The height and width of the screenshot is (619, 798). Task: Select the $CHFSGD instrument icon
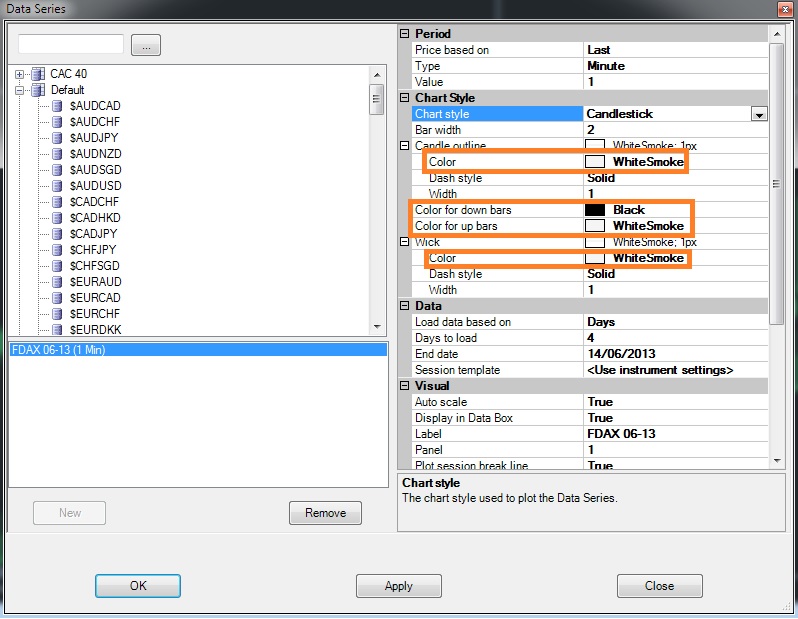point(58,266)
